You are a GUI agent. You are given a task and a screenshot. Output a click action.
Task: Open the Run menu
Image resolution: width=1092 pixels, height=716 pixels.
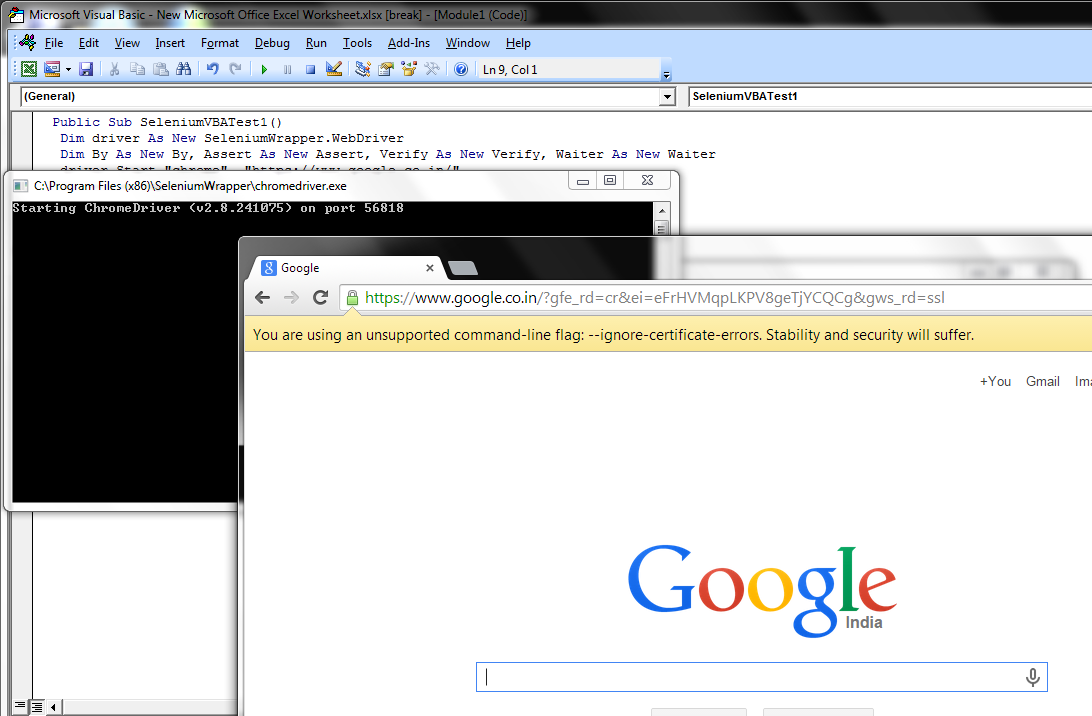316,43
